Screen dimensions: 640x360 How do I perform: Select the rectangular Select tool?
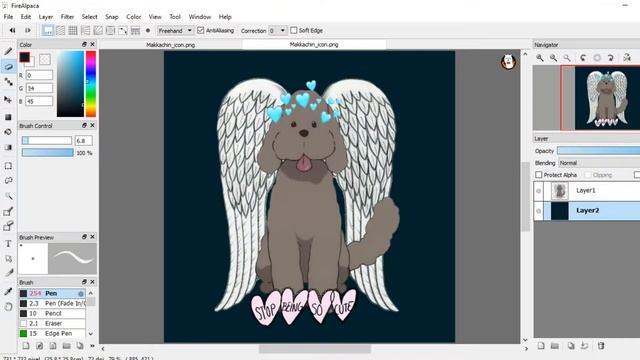[8, 166]
